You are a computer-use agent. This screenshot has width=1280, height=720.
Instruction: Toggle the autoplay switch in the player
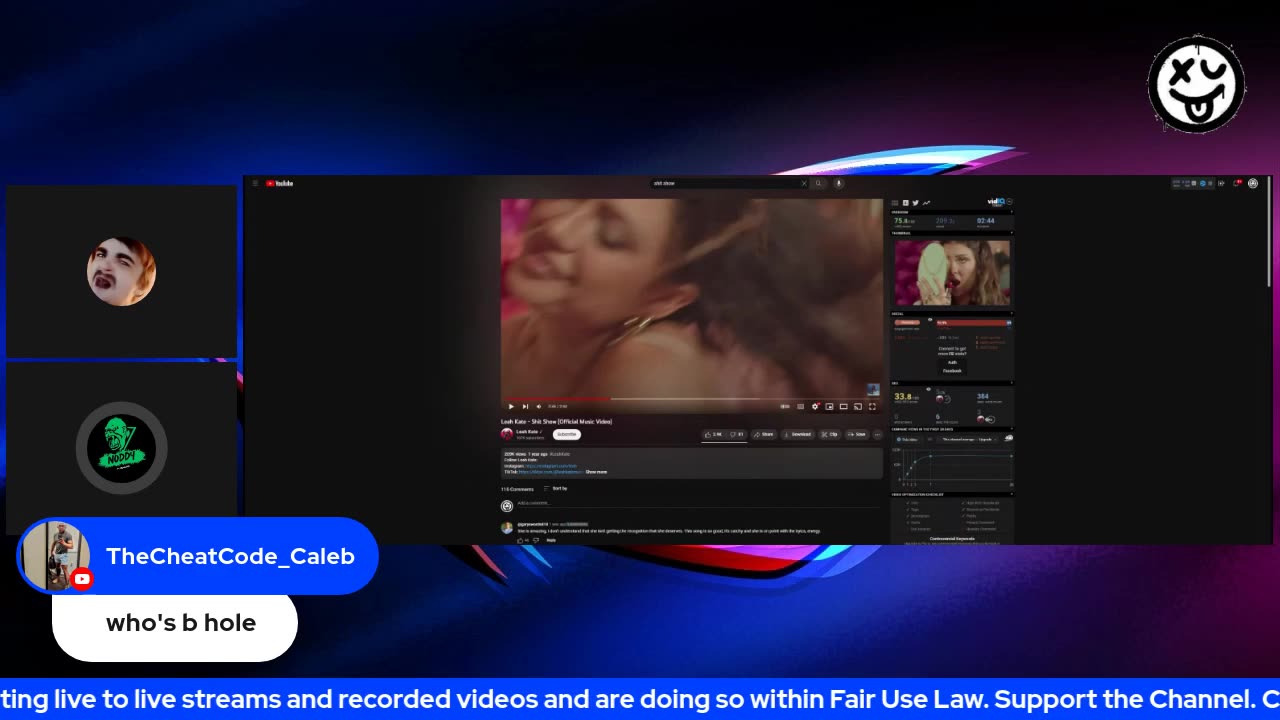click(785, 407)
